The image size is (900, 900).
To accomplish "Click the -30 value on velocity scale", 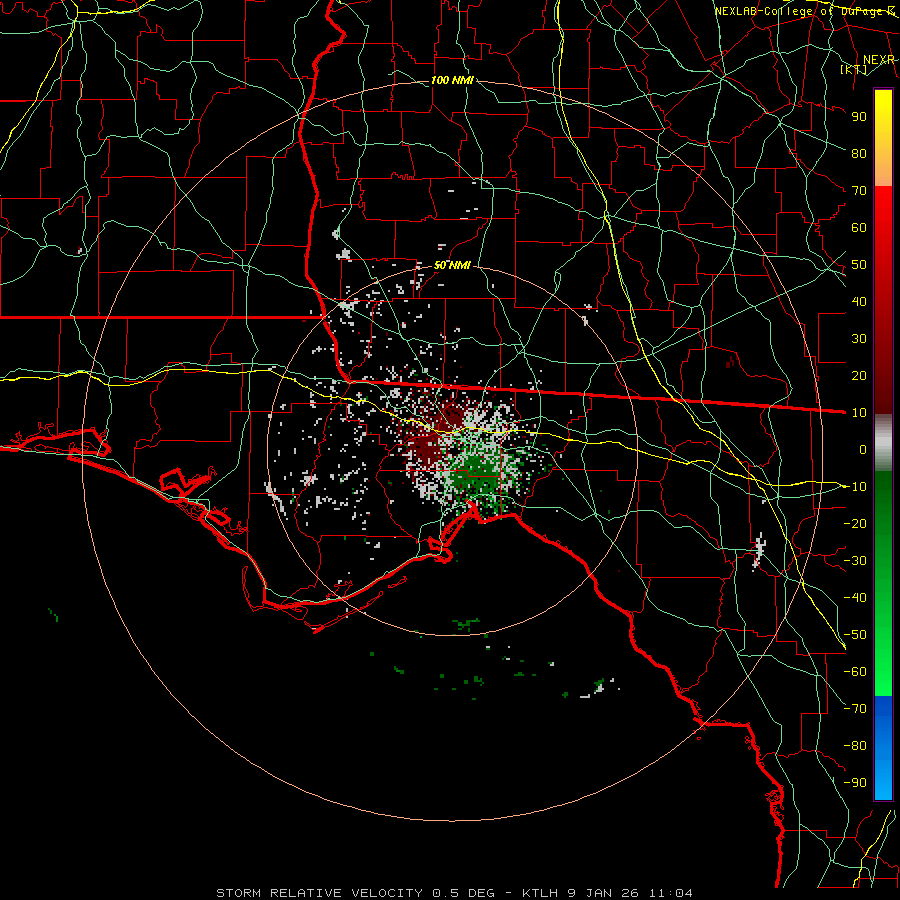I will click(x=855, y=561).
